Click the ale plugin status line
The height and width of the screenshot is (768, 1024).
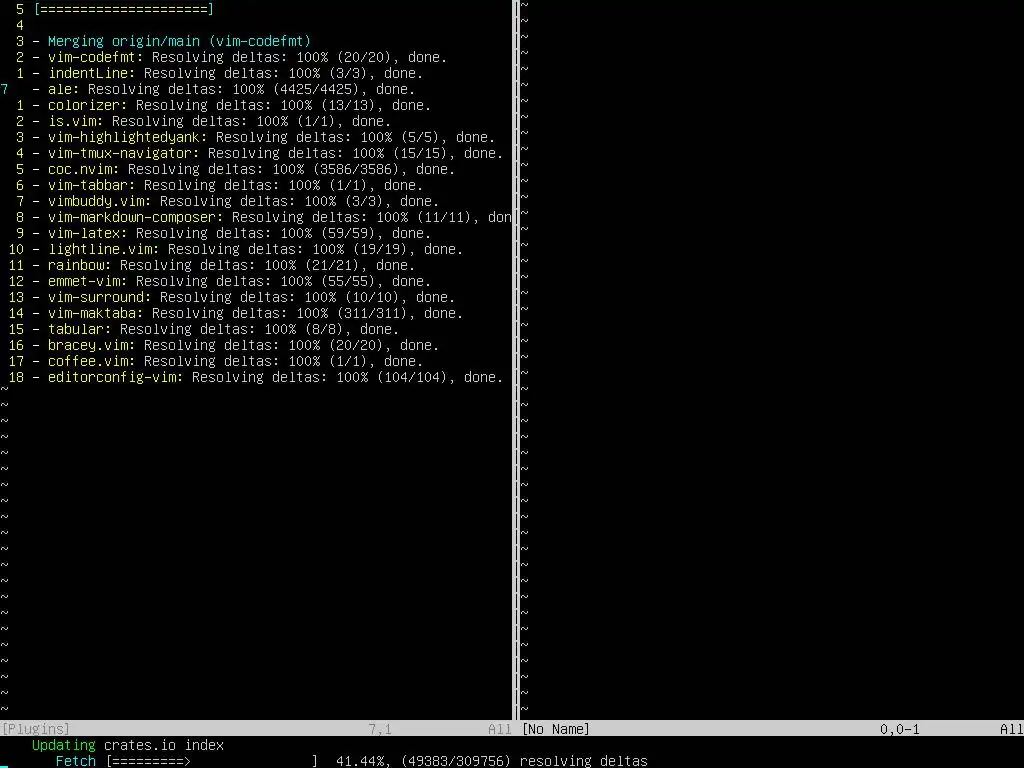pyautogui.click(x=224, y=89)
